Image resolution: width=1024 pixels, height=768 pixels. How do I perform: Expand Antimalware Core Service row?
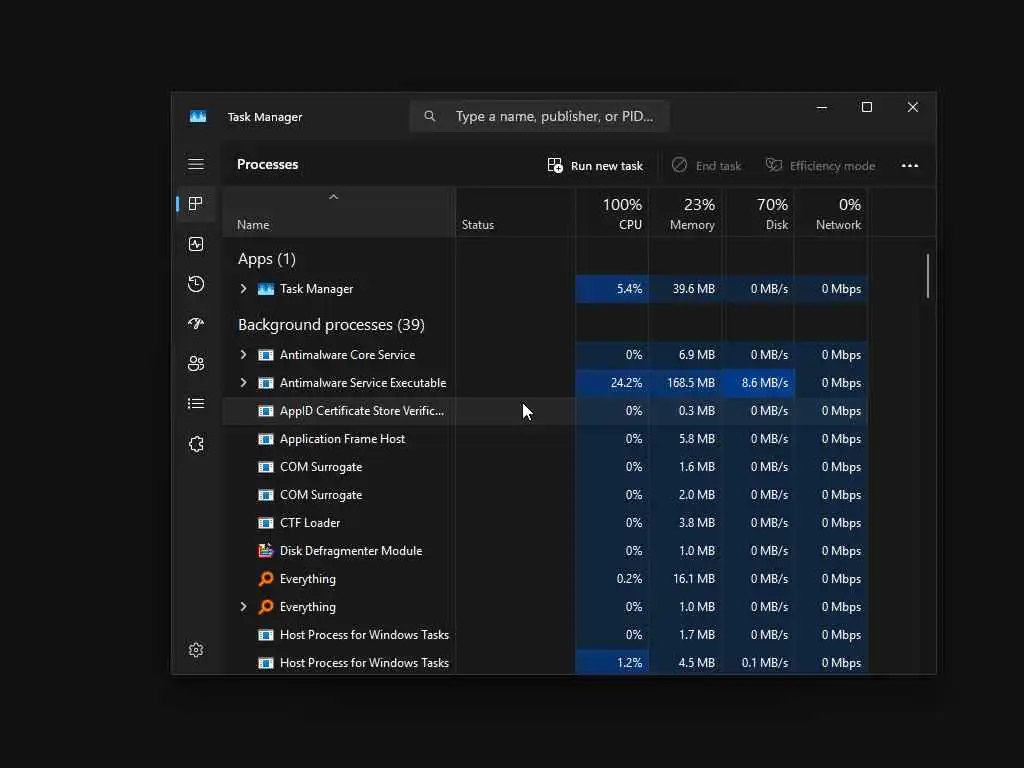pos(244,355)
